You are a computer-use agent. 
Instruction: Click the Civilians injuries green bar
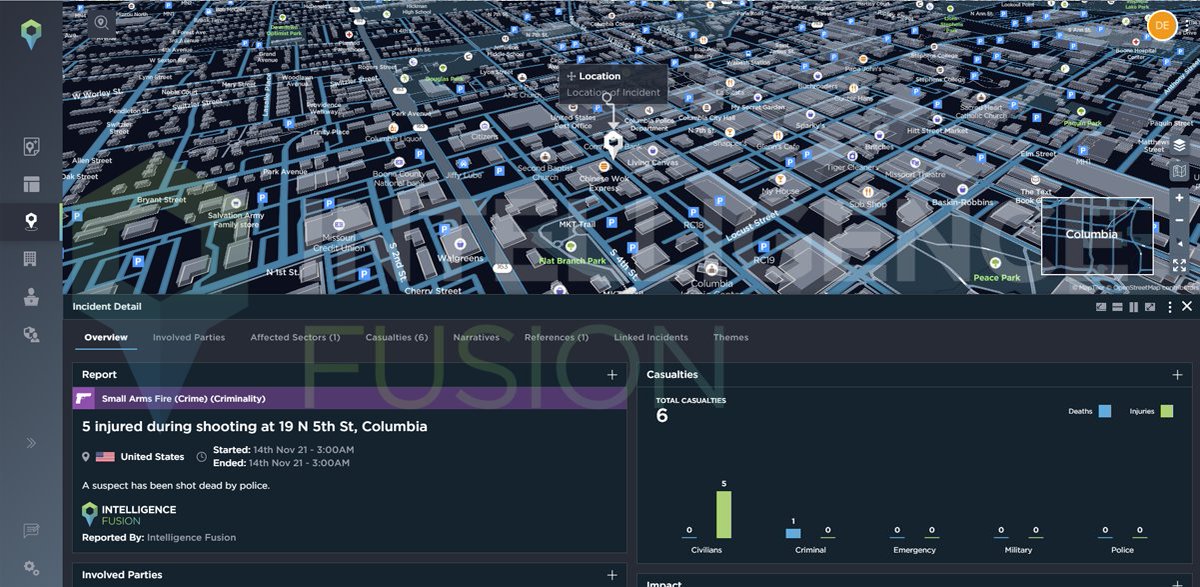[x=724, y=515]
